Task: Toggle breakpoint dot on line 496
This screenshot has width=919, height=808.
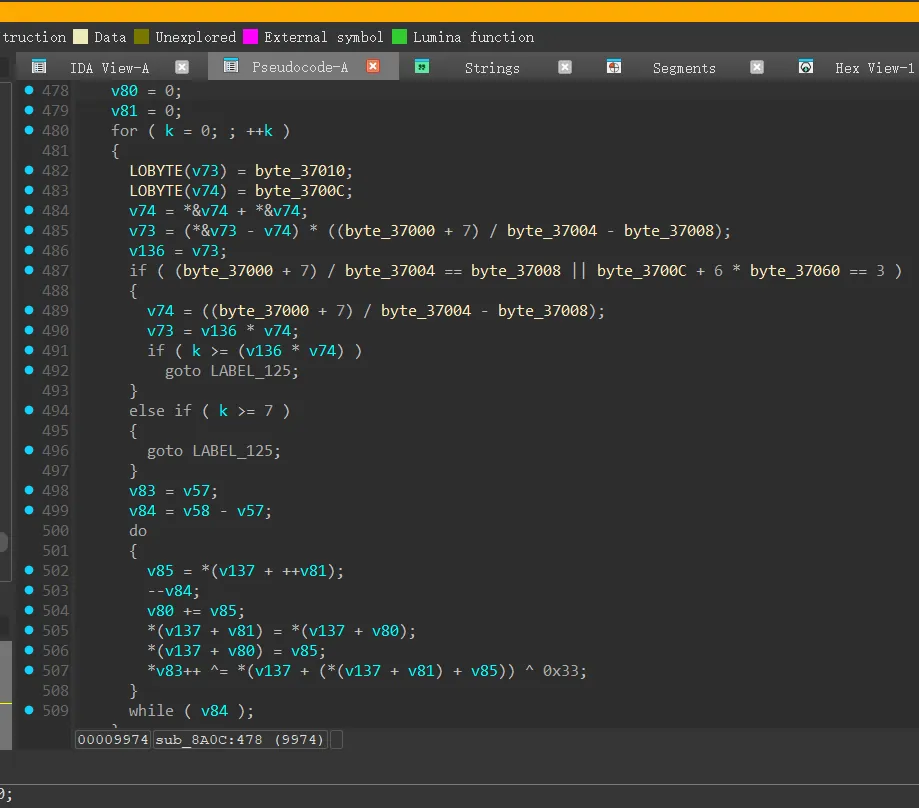Action: [29, 450]
